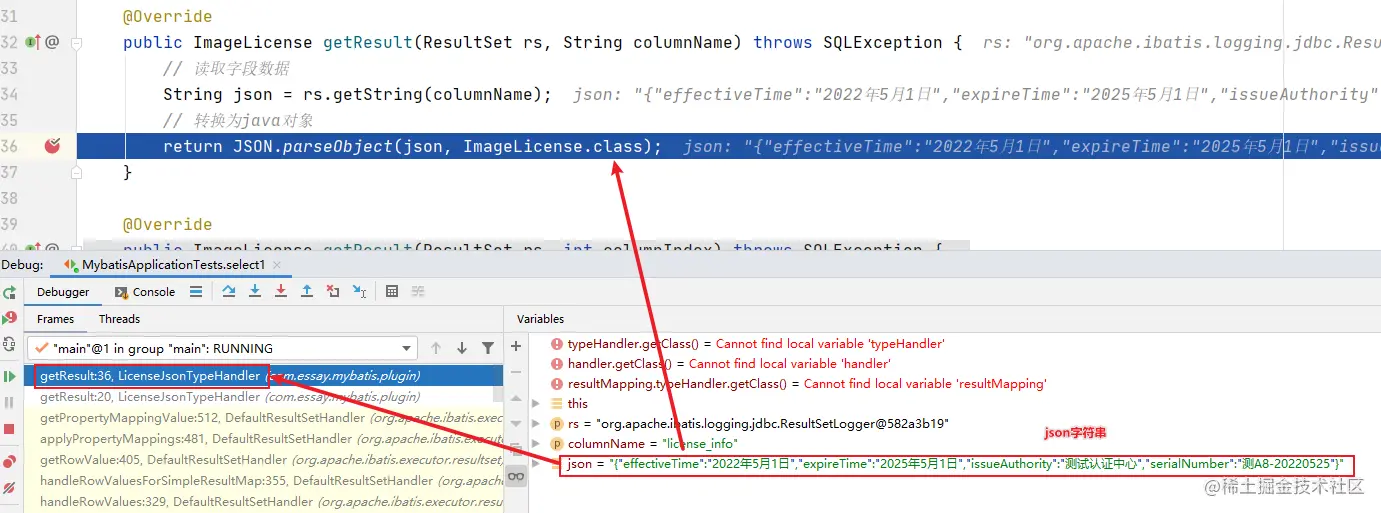Expand the 'this' variable node
The image size is (1381, 513).
coord(537,403)
